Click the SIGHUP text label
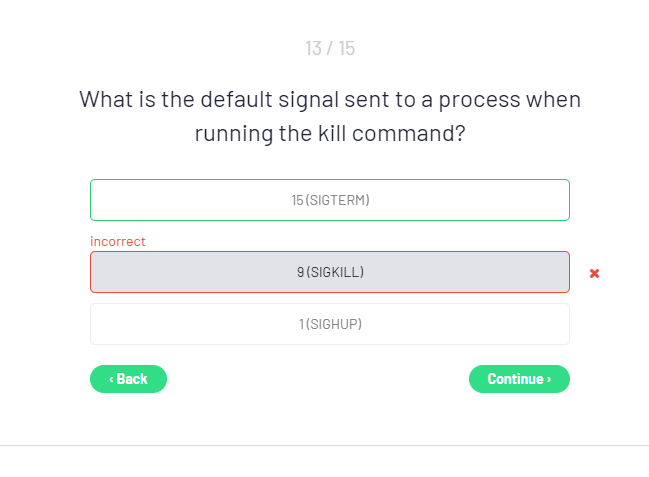This screenshot has height=477, width=649. pos(335,324)
